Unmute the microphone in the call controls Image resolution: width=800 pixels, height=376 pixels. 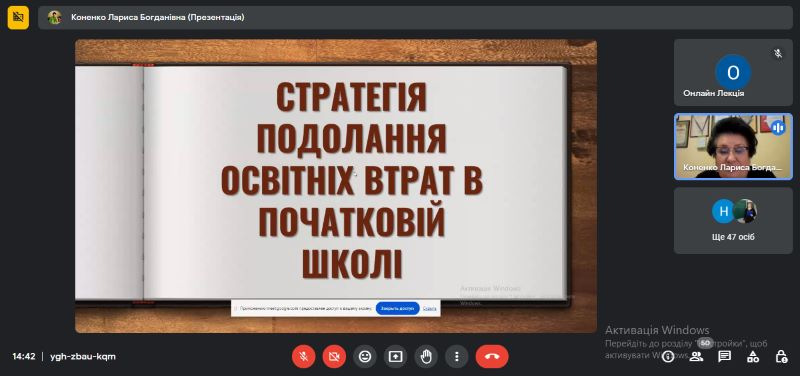tap(304, 357)
